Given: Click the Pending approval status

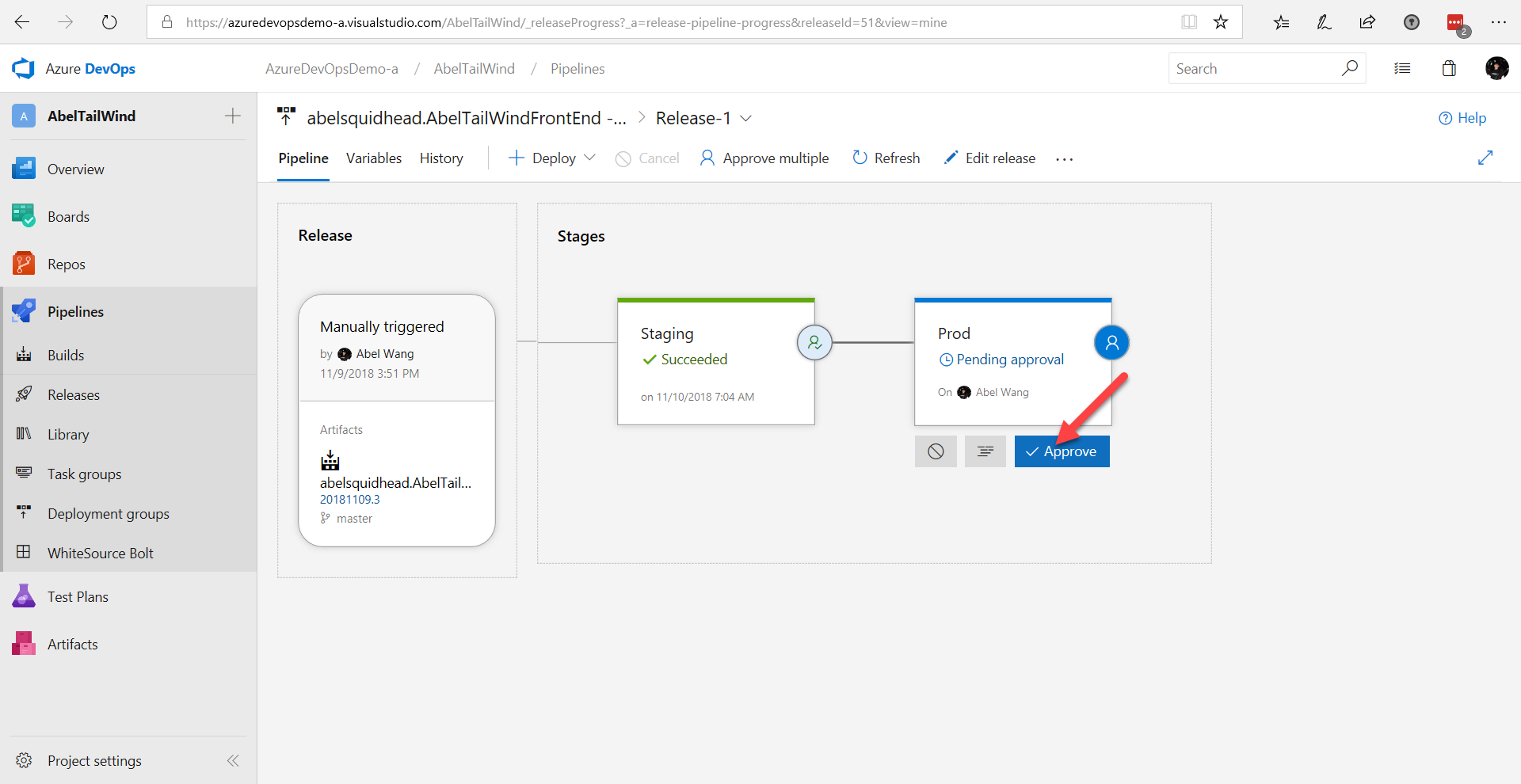Looking at the screenshot, I should click(x=1001, y=359).
